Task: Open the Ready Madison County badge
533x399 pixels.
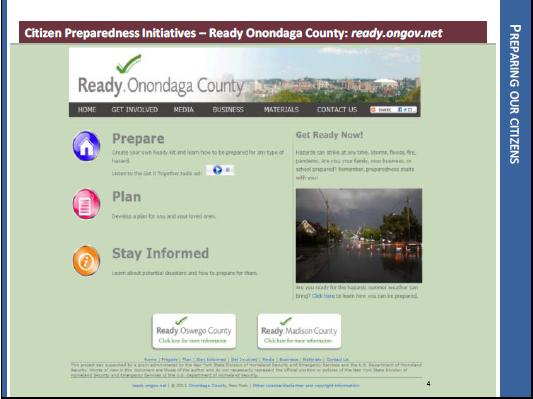Action: click(x=299, y=331)
